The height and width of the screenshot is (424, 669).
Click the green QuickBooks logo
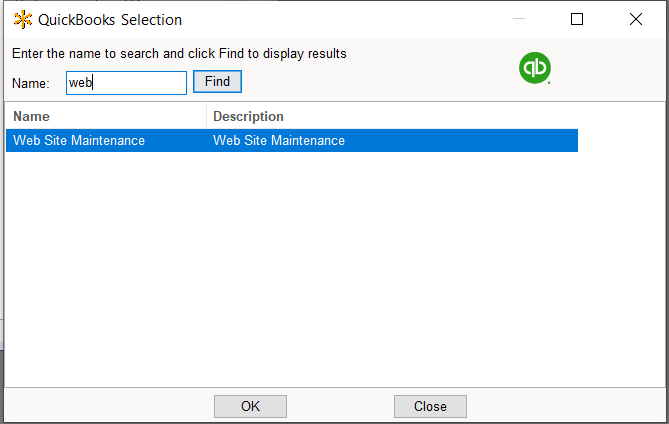[x=535, y=68]
